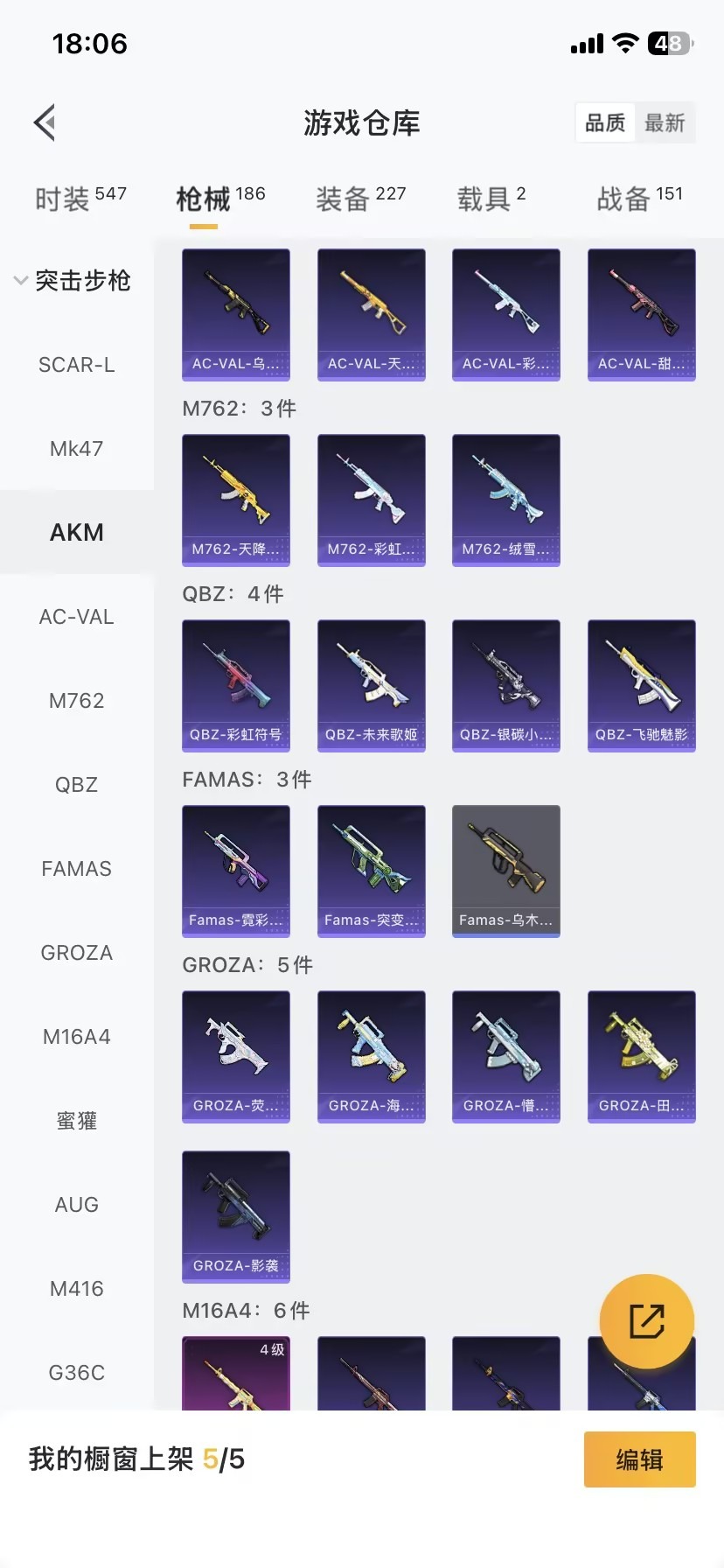
Task: Select the 品质 sort toggle
Action: tap(605, 123)
